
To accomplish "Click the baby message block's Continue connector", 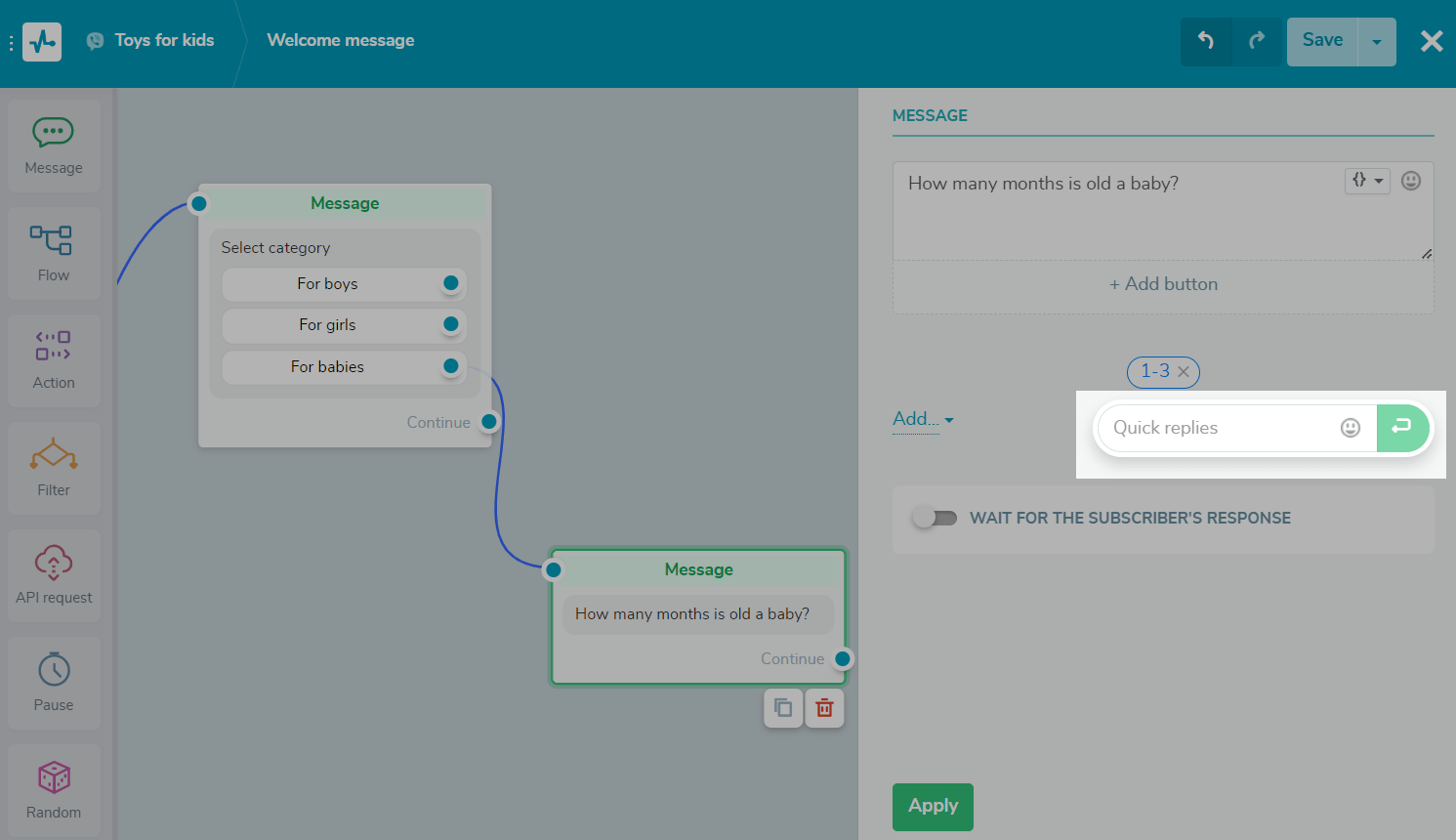I will (843, 659).
